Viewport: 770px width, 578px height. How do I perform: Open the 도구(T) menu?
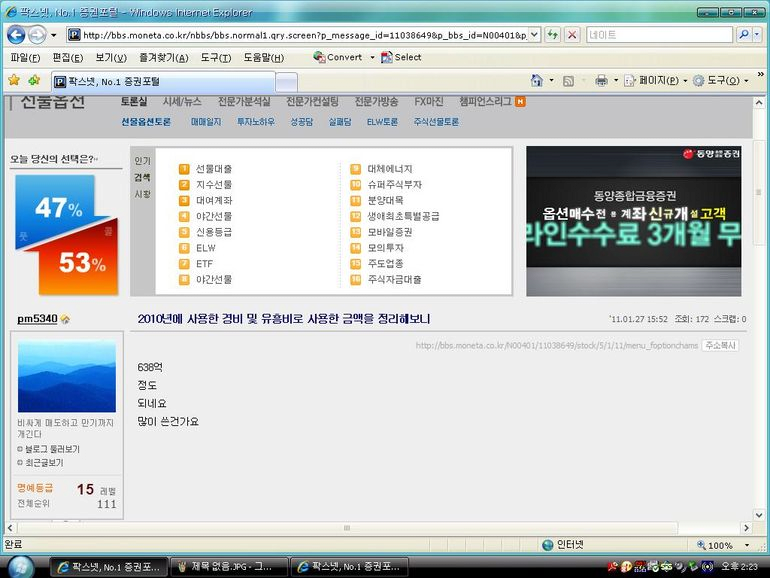(x=216, y=57)
